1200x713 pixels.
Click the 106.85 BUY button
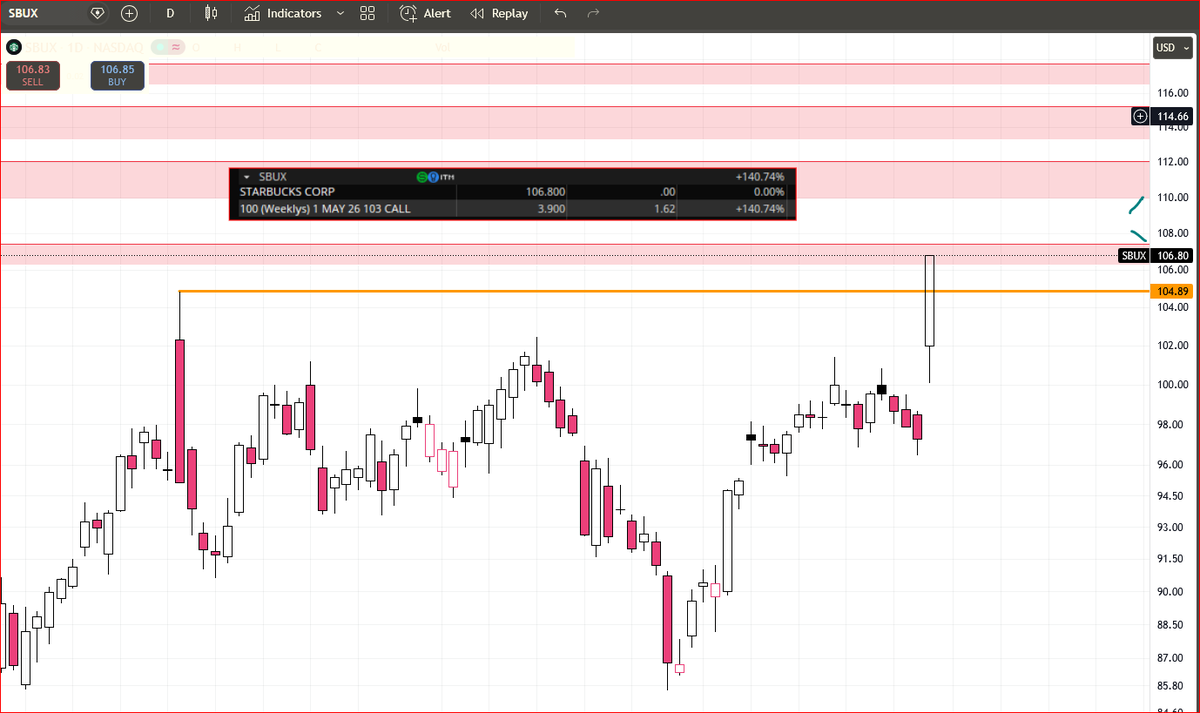[x=117, y=75]
